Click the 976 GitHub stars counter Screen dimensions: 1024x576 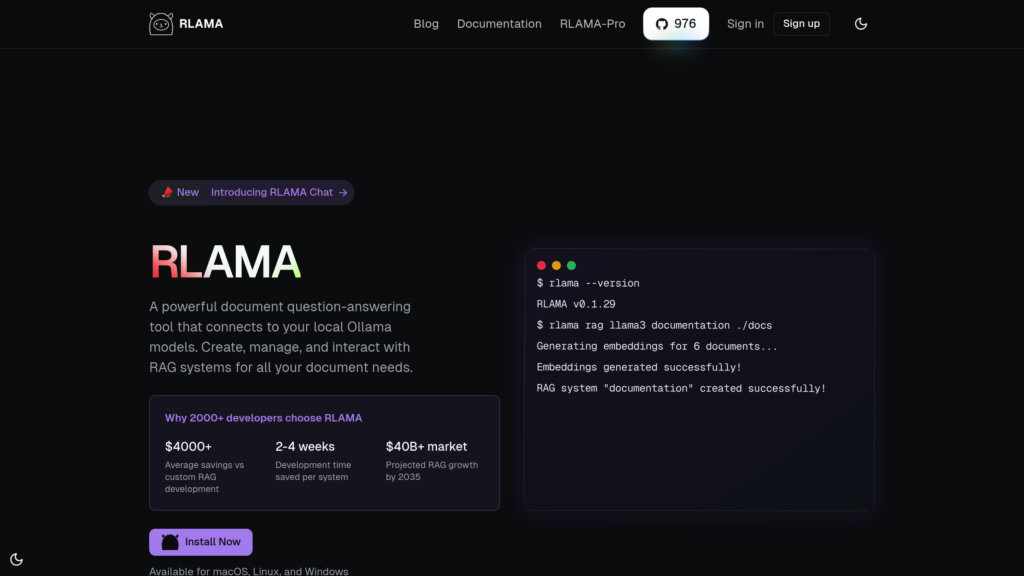(684, 23)
